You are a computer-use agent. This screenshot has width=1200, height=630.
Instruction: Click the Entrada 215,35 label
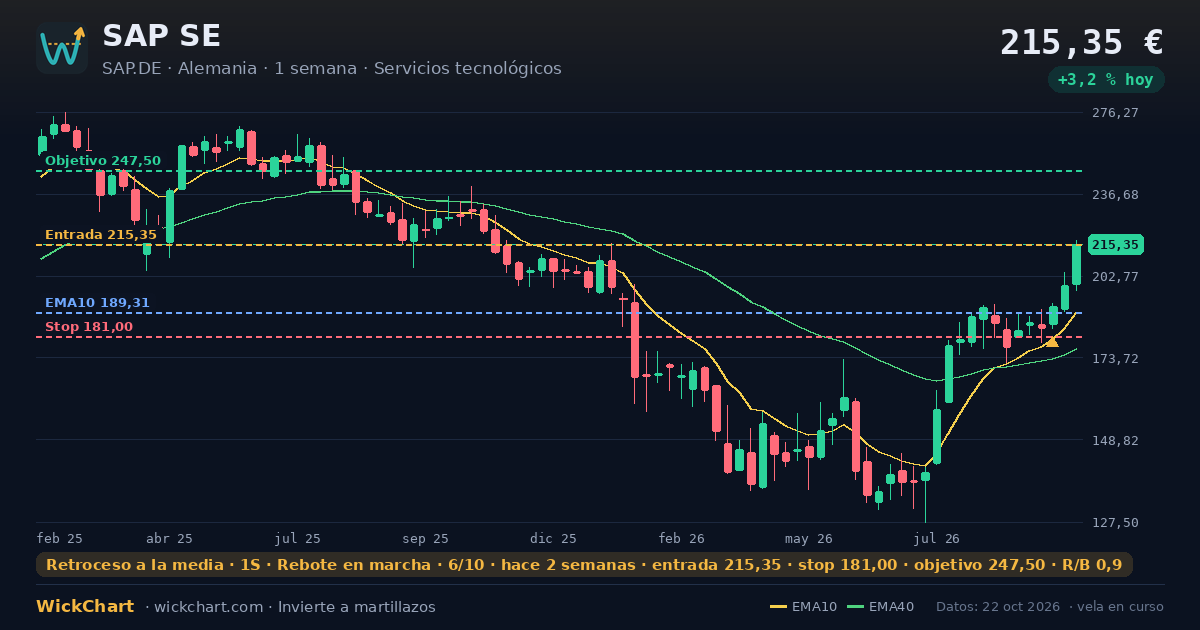point(100,235)
